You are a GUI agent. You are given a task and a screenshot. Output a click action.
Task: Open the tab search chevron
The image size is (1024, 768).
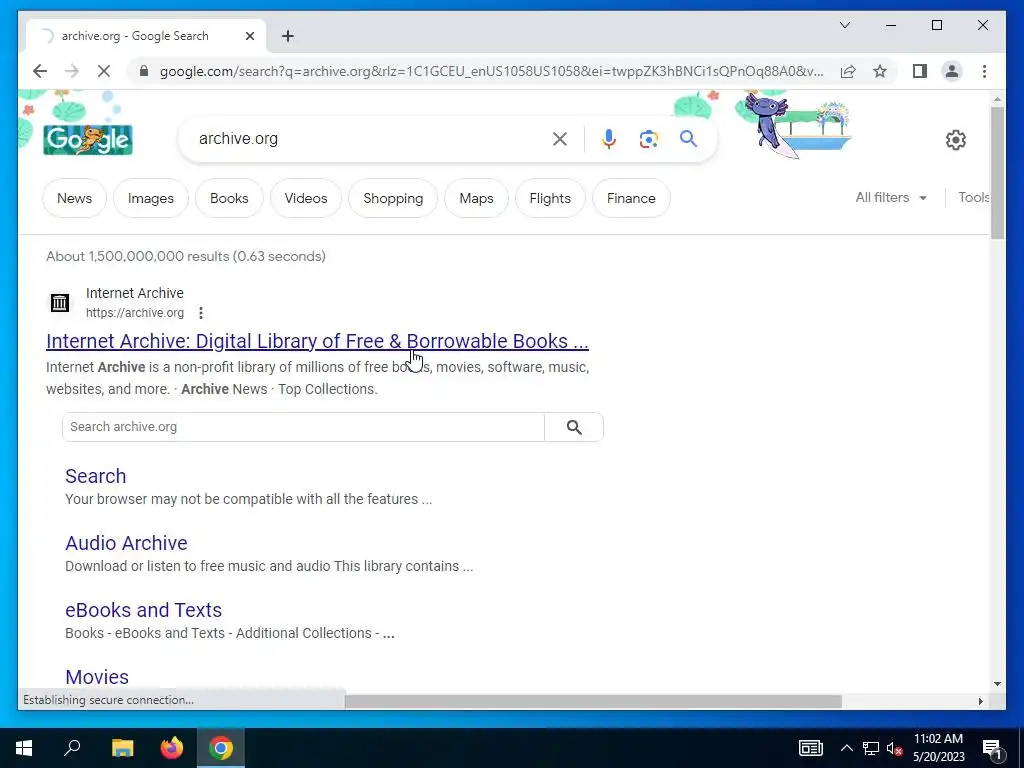pyautogui.click(x=844, y=25)
